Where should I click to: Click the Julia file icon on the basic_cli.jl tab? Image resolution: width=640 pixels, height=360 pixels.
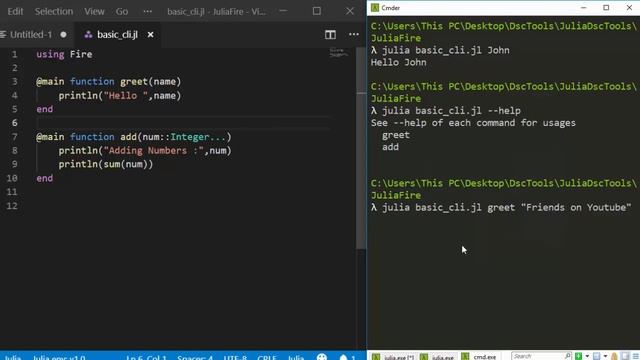tap(88, 35)
